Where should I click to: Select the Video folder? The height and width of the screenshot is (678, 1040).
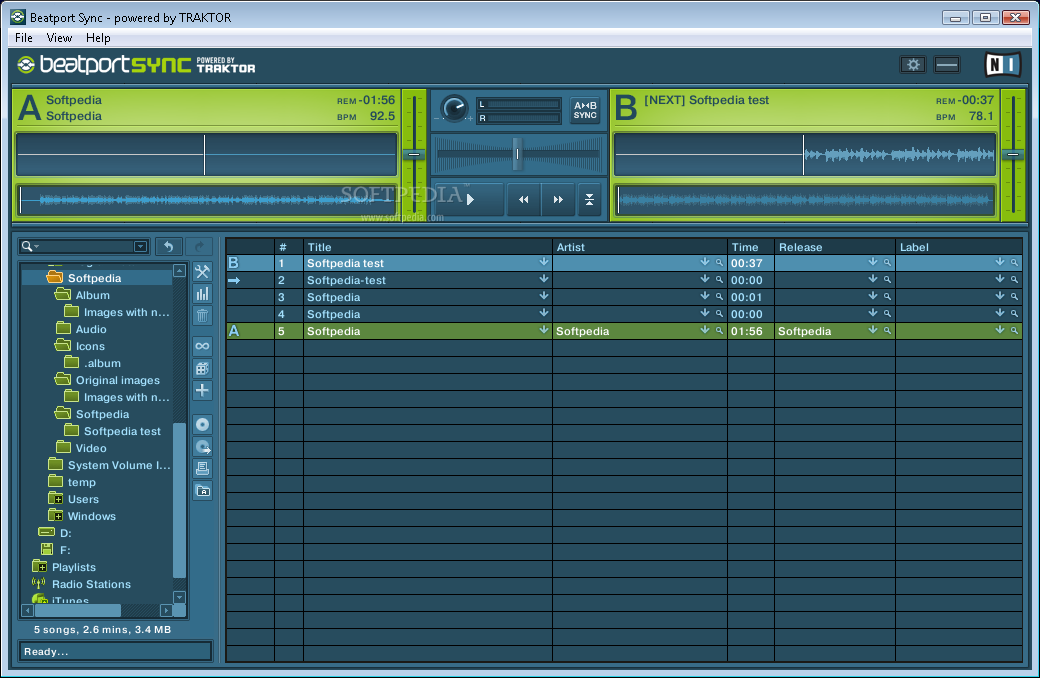91,448
